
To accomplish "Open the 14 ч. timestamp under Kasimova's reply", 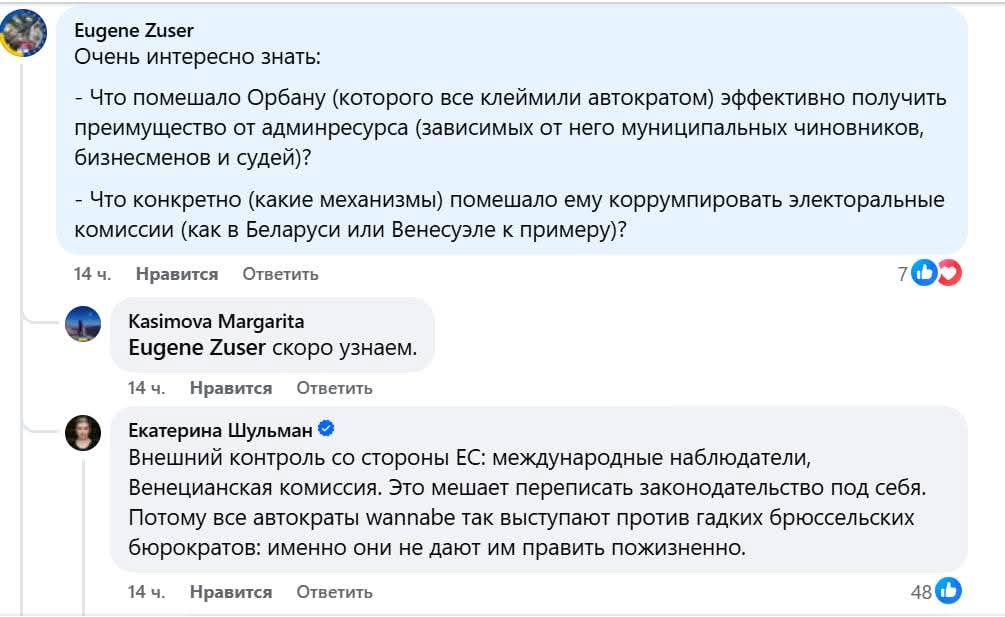I will tap(146, 387).
